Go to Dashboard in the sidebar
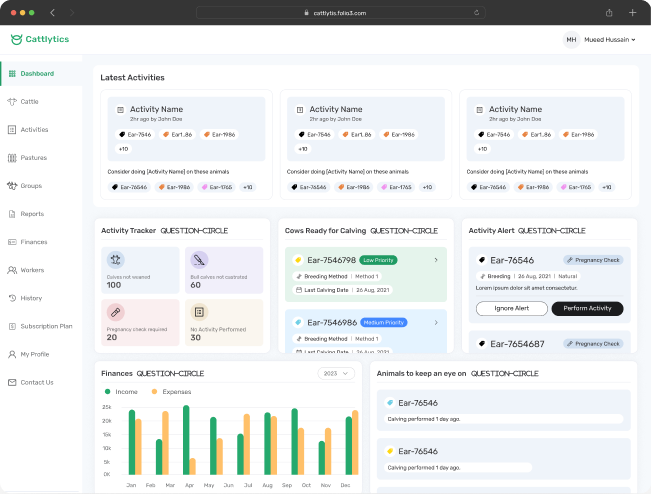 tap(37, 73)
